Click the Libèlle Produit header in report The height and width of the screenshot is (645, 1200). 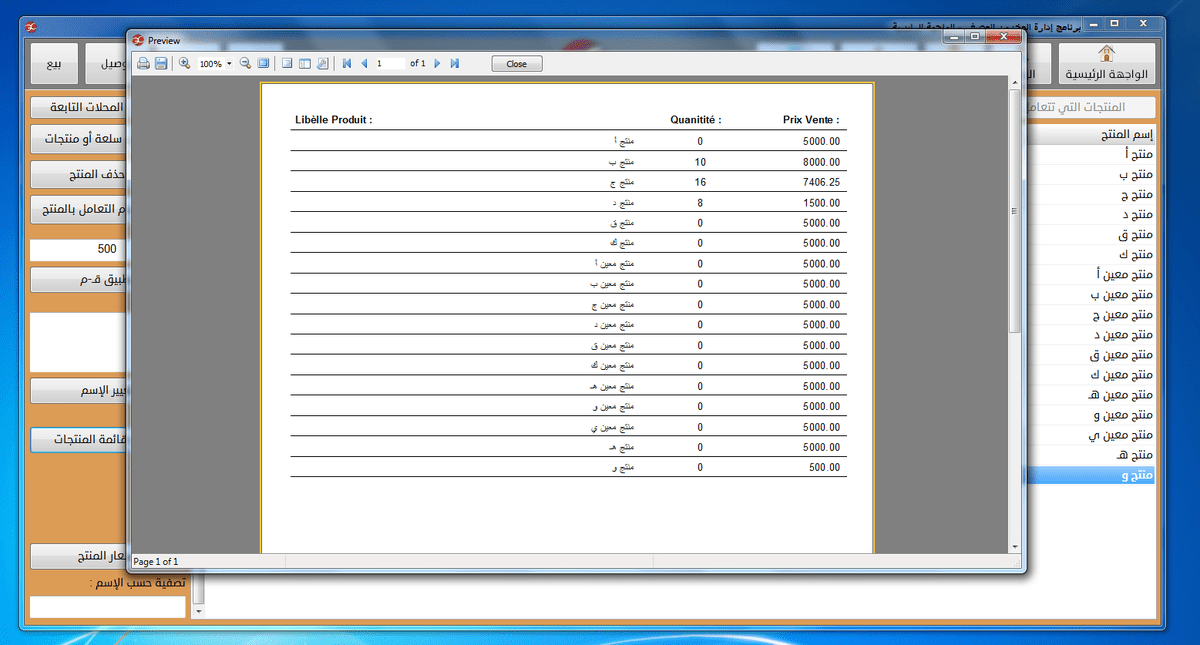pyautogui.click(x=334, y=120)
